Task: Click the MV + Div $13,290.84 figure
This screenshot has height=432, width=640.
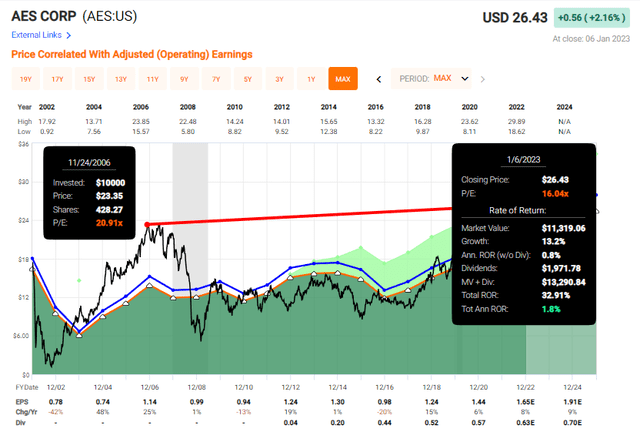Action: pos(563,282)
